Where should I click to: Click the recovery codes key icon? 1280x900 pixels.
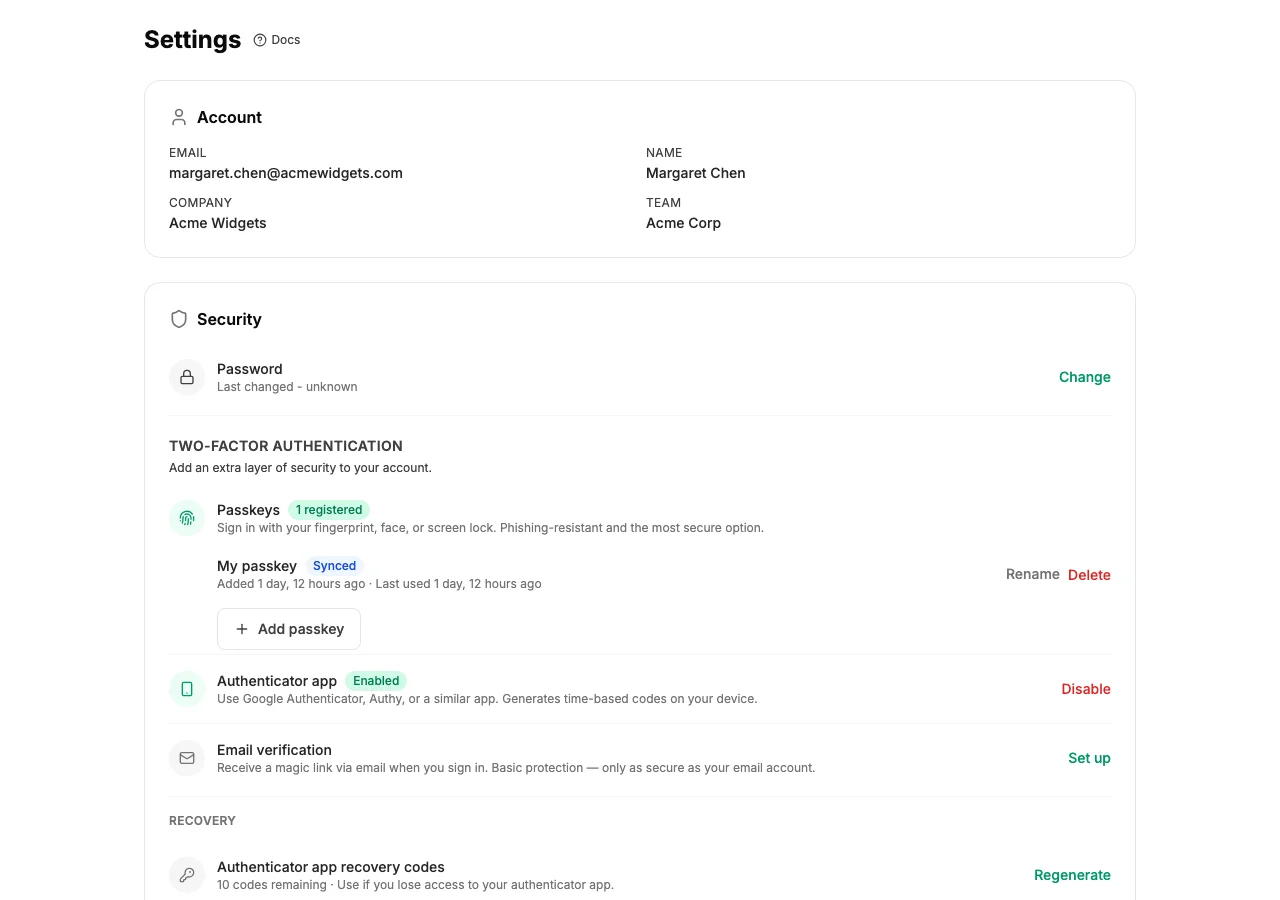click(x=187, y=875)
